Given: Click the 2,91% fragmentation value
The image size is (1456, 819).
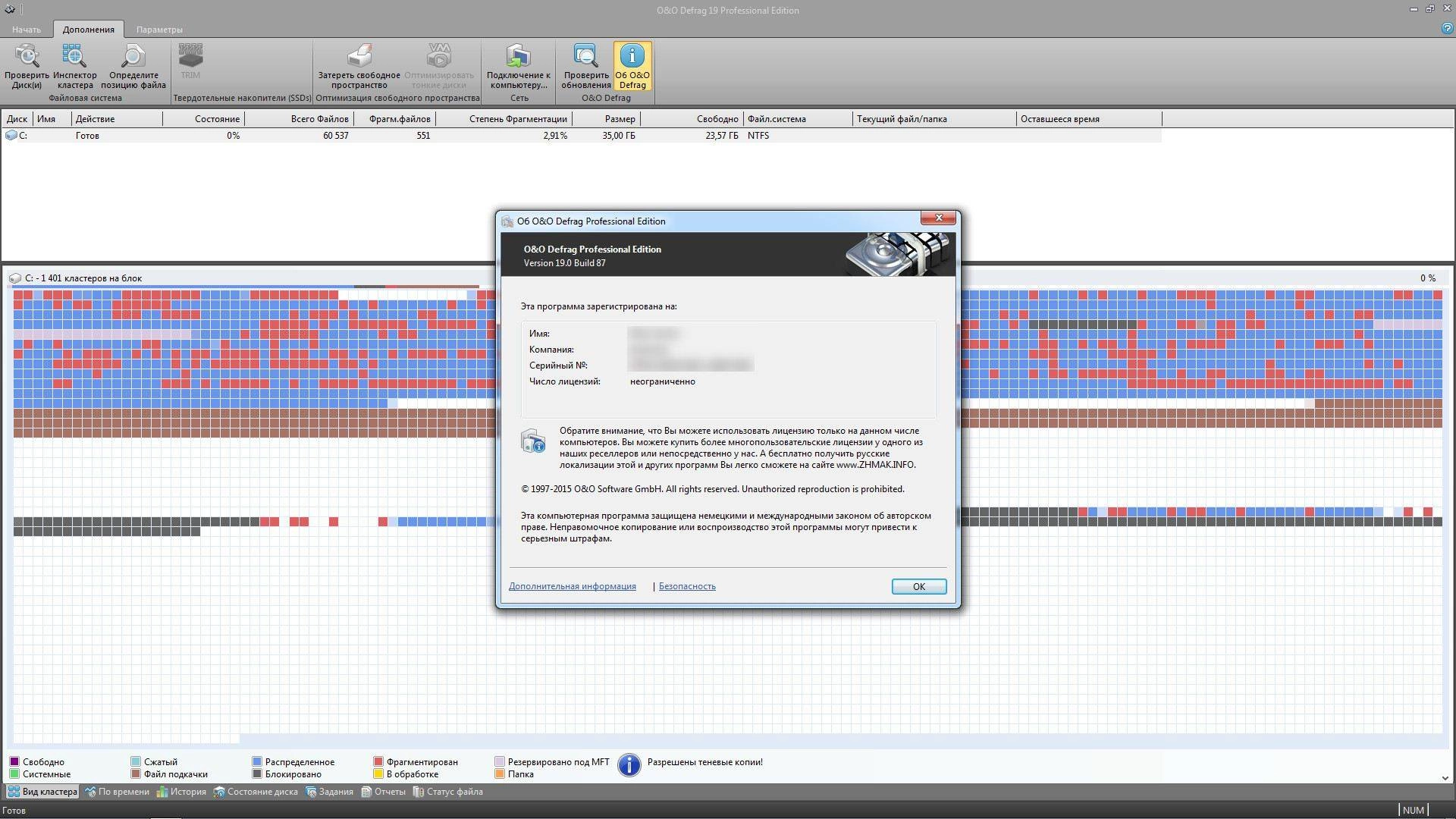Looking at the screenshot, I should (555, 136).
